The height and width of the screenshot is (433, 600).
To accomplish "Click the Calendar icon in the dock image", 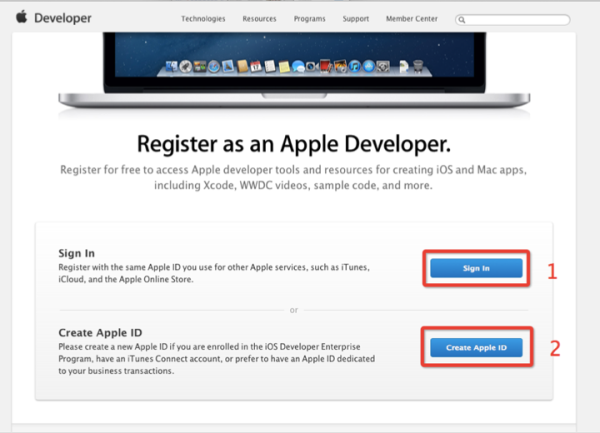I will click(x=256, y=66).
